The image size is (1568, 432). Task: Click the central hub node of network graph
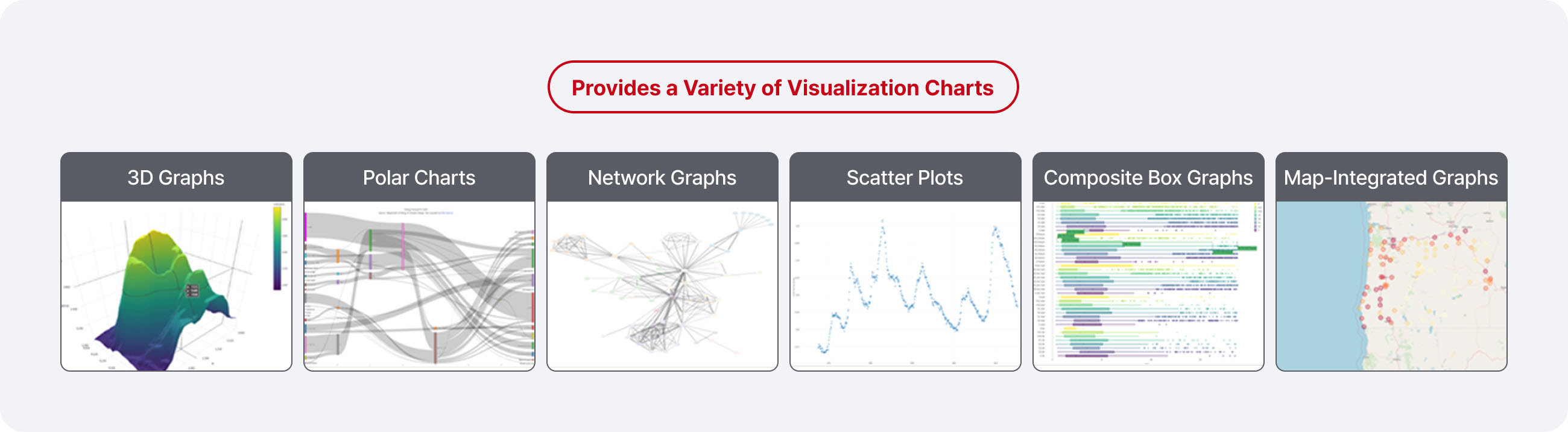684,270
